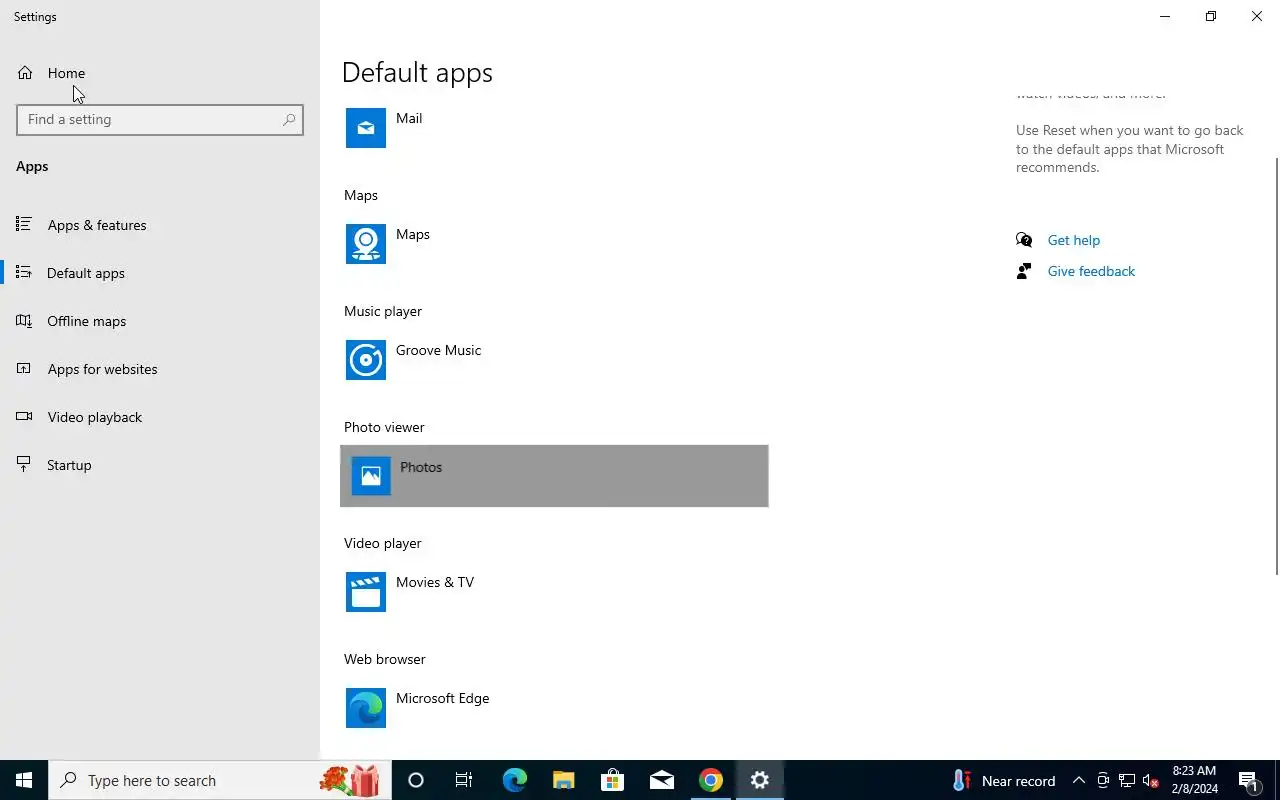Change default video player Movies & TV
This screenshot has width=1280, height=800.
(554, 592)
